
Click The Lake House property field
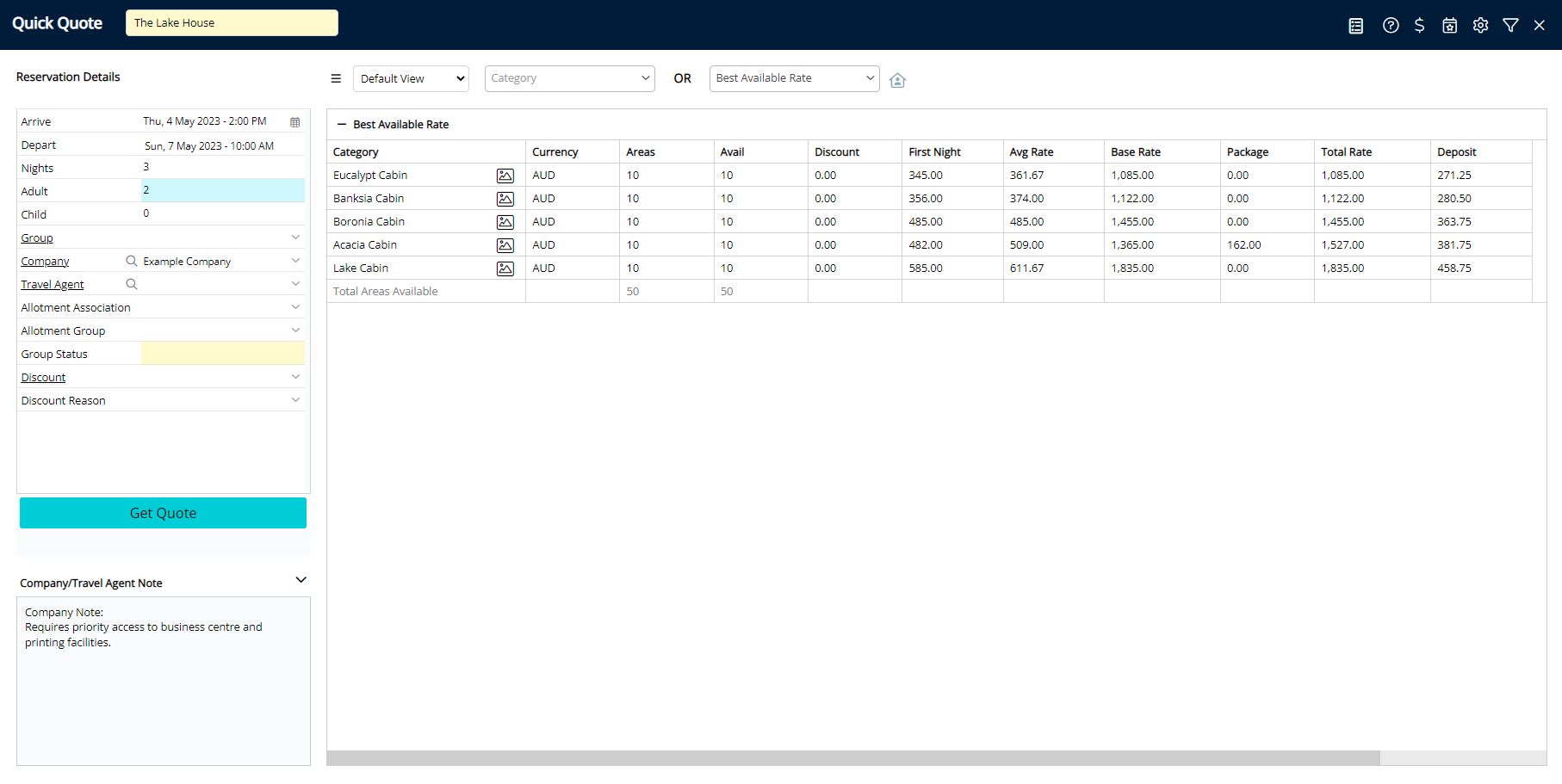click(232, 23)
